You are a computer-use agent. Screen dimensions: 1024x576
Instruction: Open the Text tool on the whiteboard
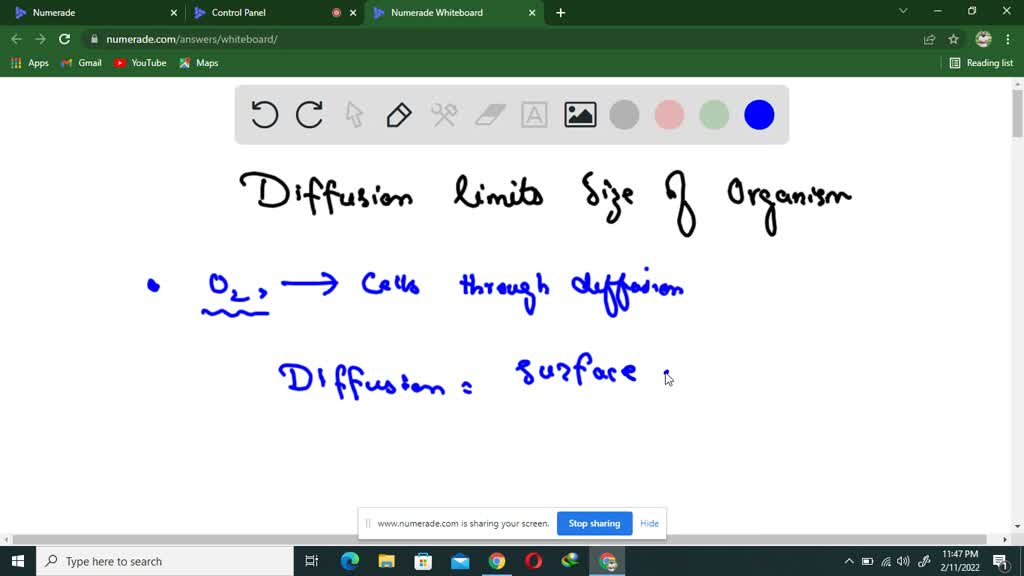(534, 114)
